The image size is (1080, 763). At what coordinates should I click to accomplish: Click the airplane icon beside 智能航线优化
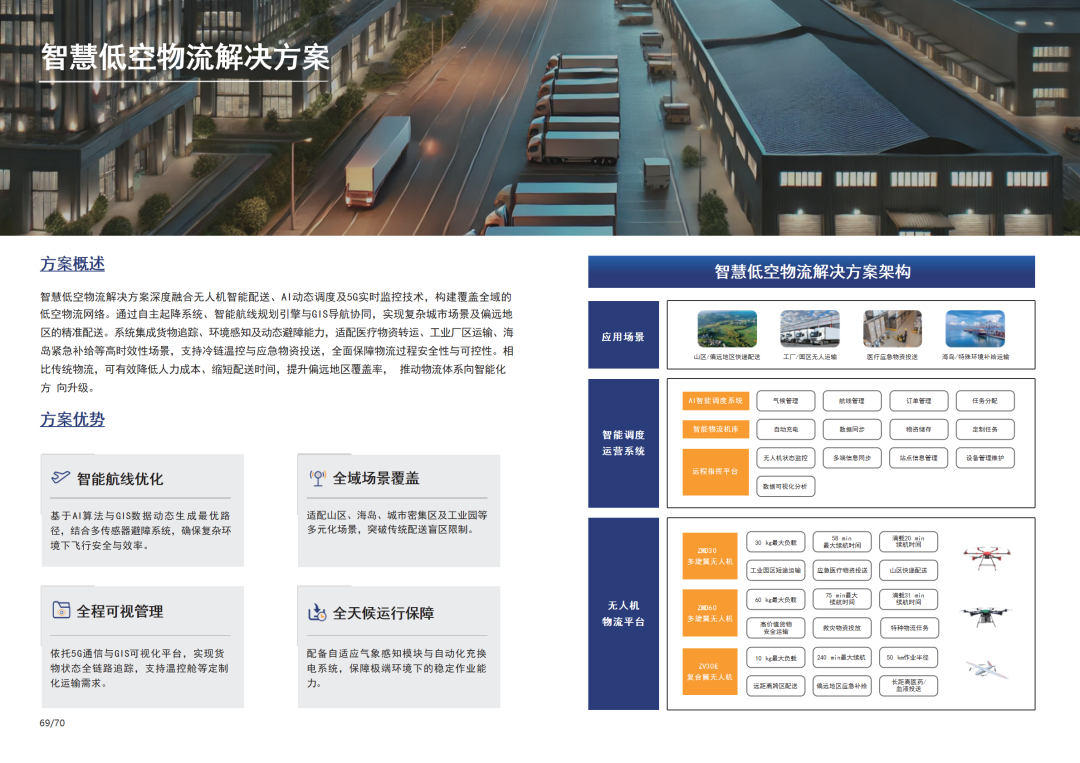(x=61, y=478)
